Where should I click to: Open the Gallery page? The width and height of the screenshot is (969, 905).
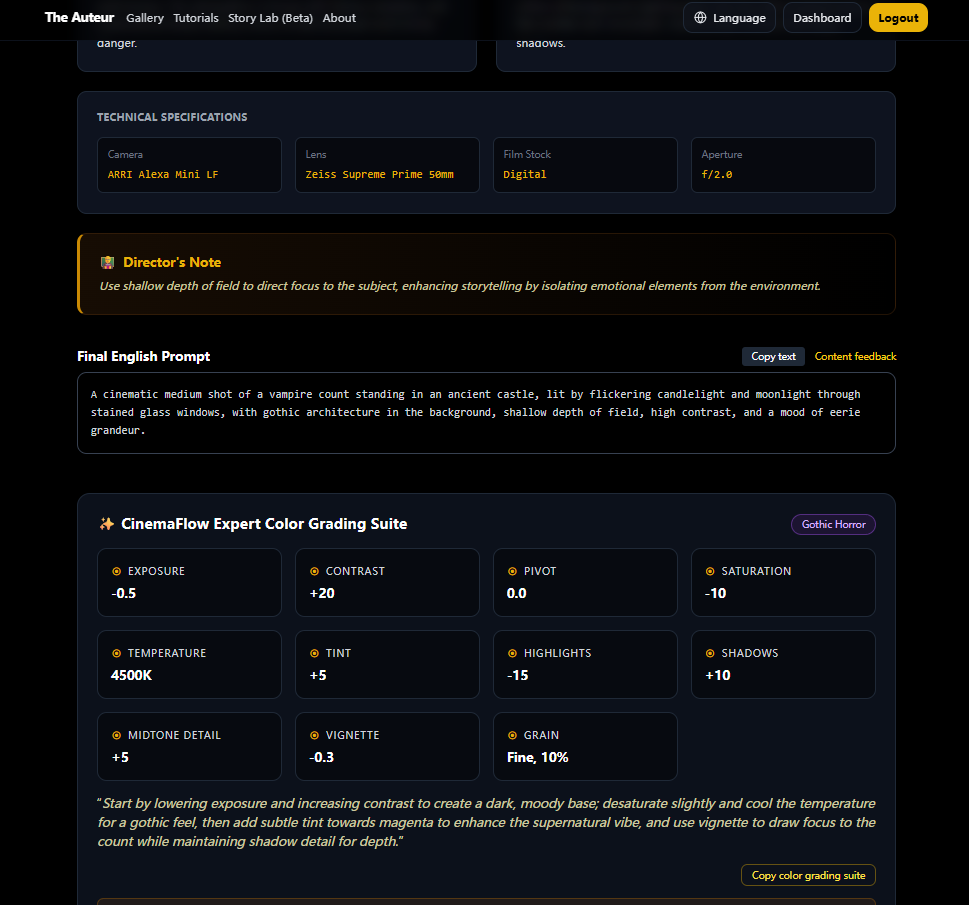(x=145, y=18)
